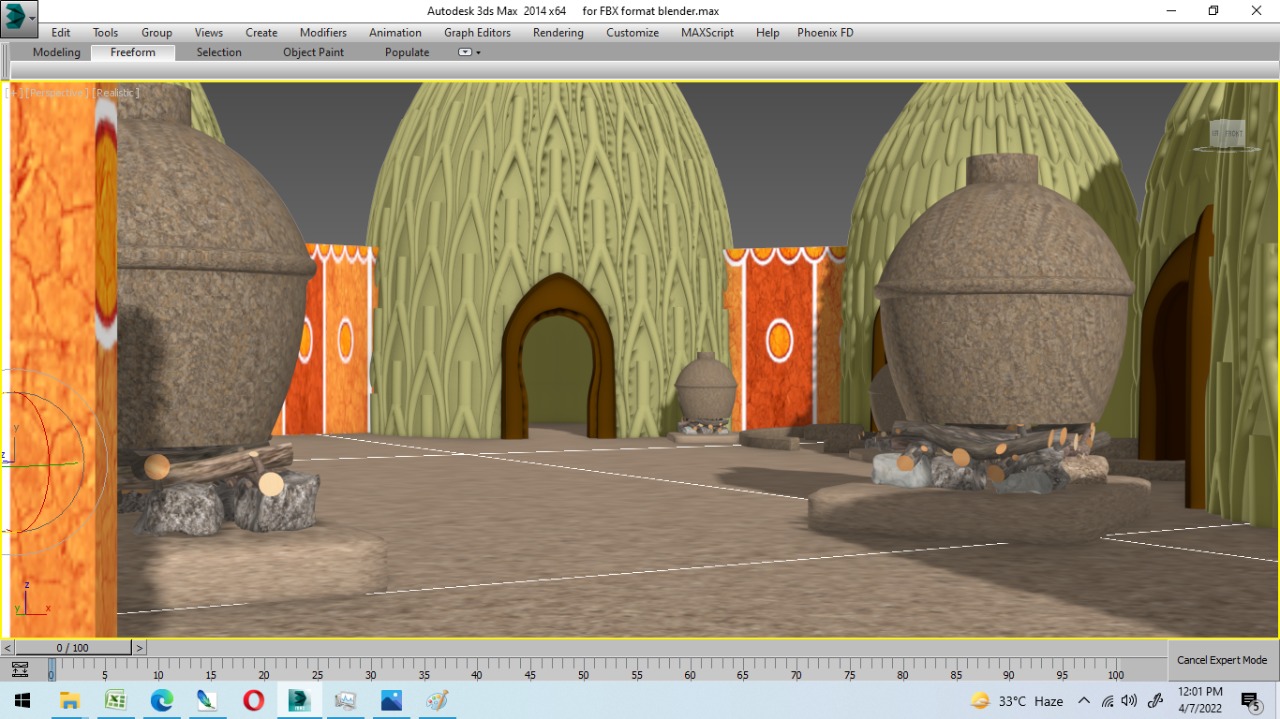Click the Phoenix FD menu
Image resolution: width=1280 pixels, height=719 pixels.
click(824, 32)
